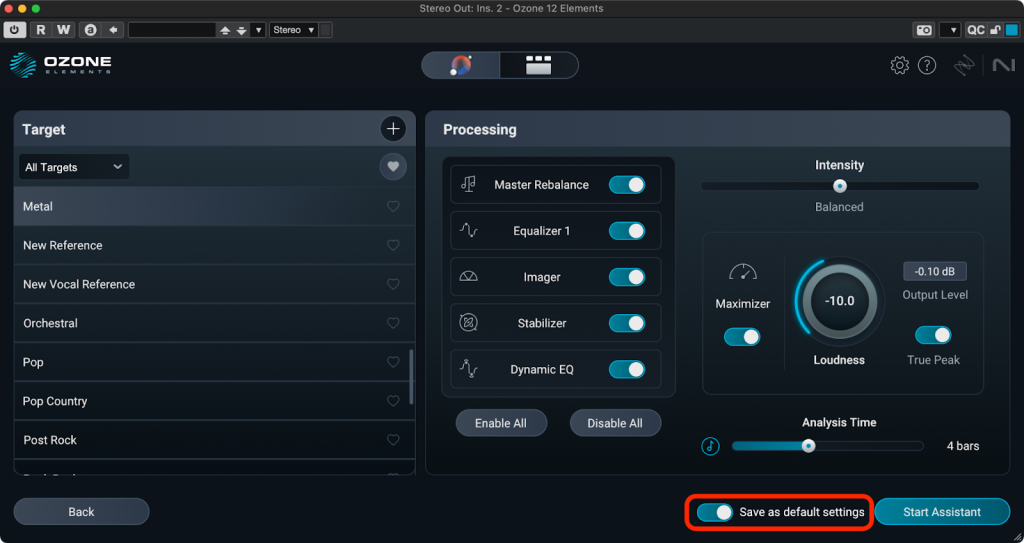Screen dimensions: 1024x543
Task: Click the Start Assistant button
Action: [x=941, y=512]
